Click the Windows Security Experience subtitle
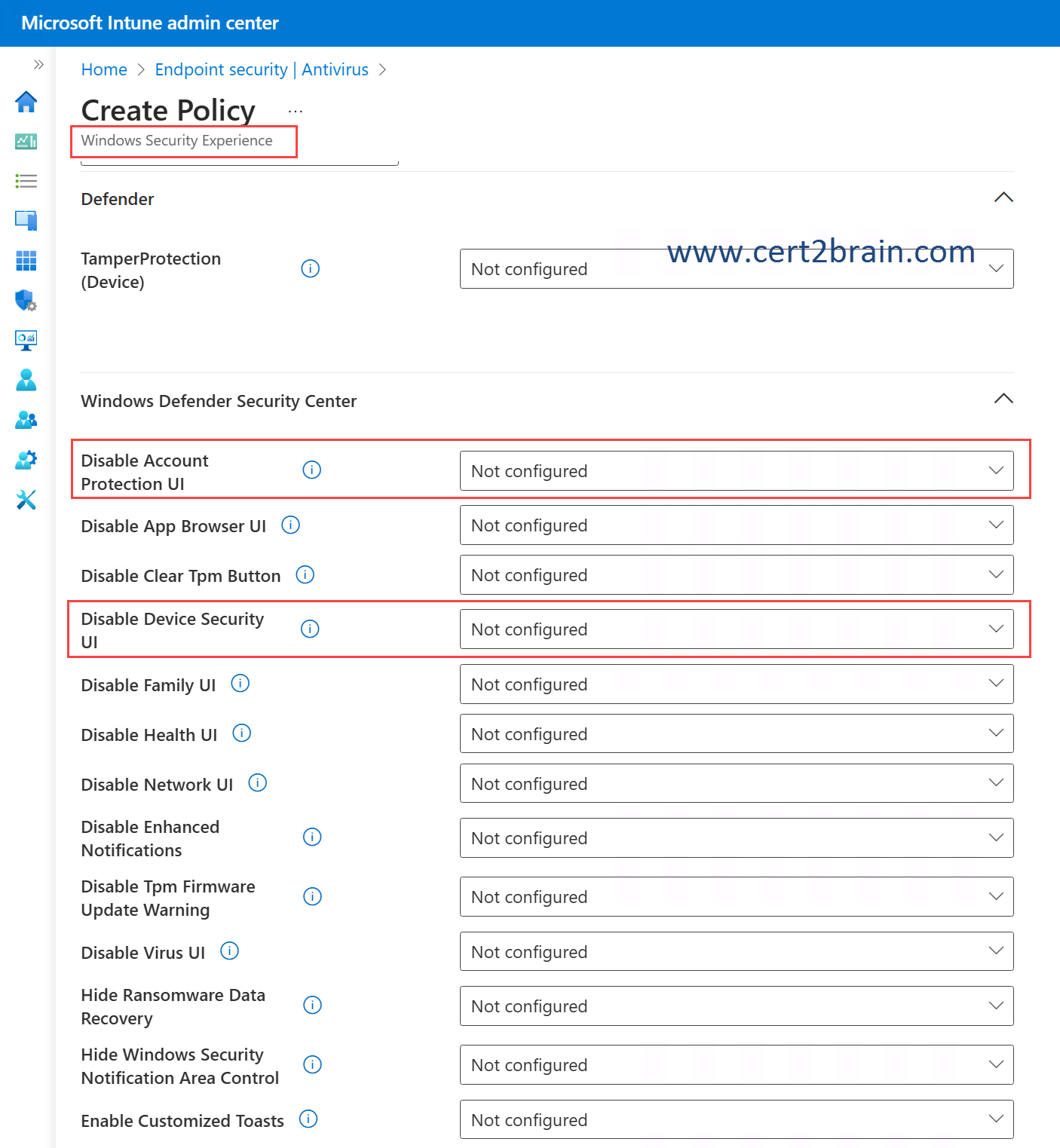The height and width of the screenshot is (1148, 1060). click(x=176, y=140)
